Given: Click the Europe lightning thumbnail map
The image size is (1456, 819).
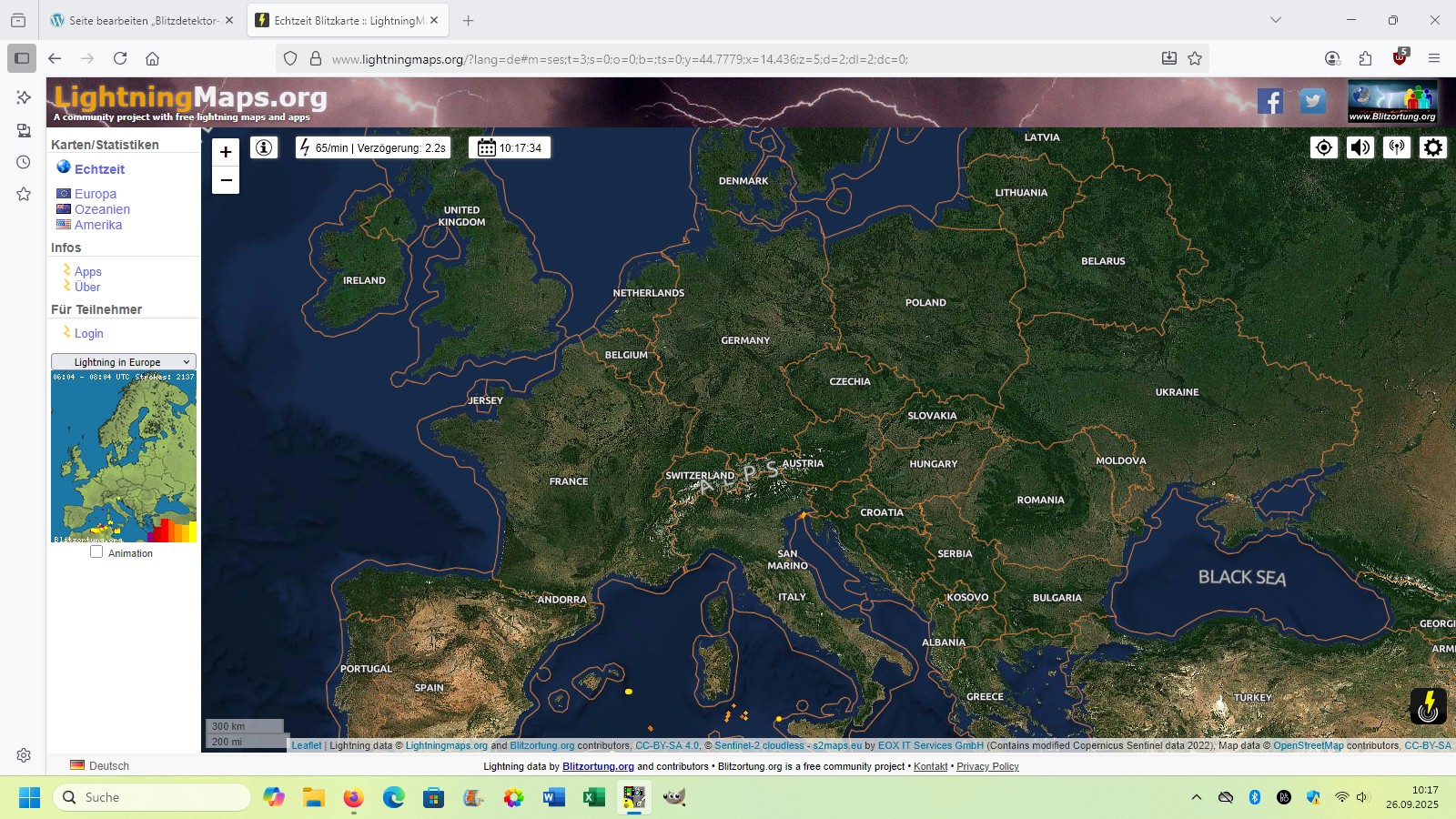Looking at the screenshot, I should click(x=124, y=457).
